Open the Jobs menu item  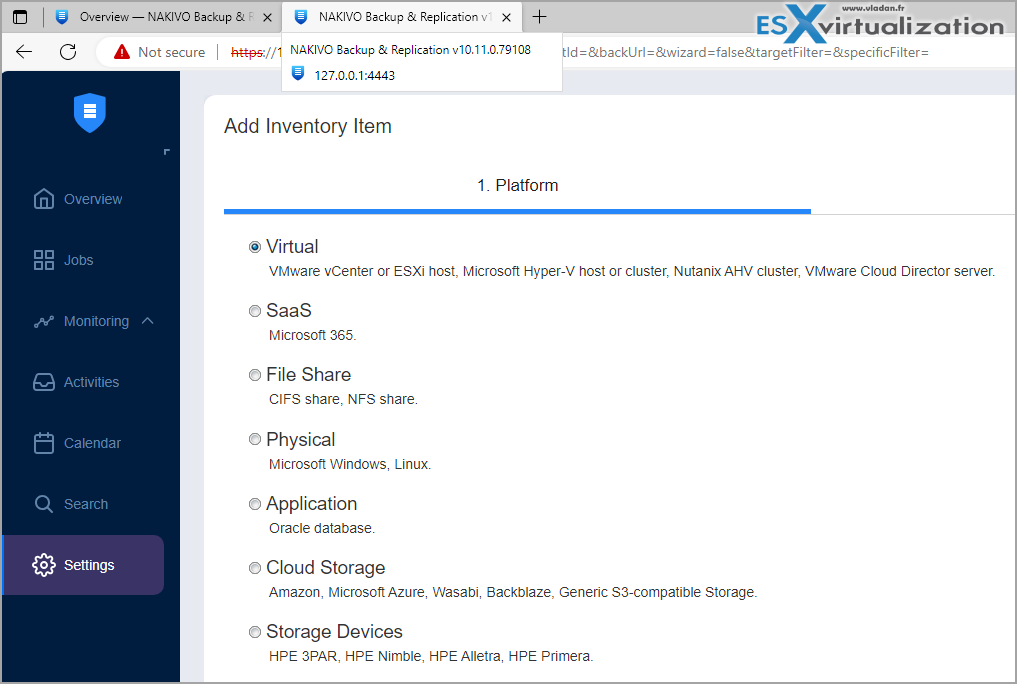(x=82, y=260)
